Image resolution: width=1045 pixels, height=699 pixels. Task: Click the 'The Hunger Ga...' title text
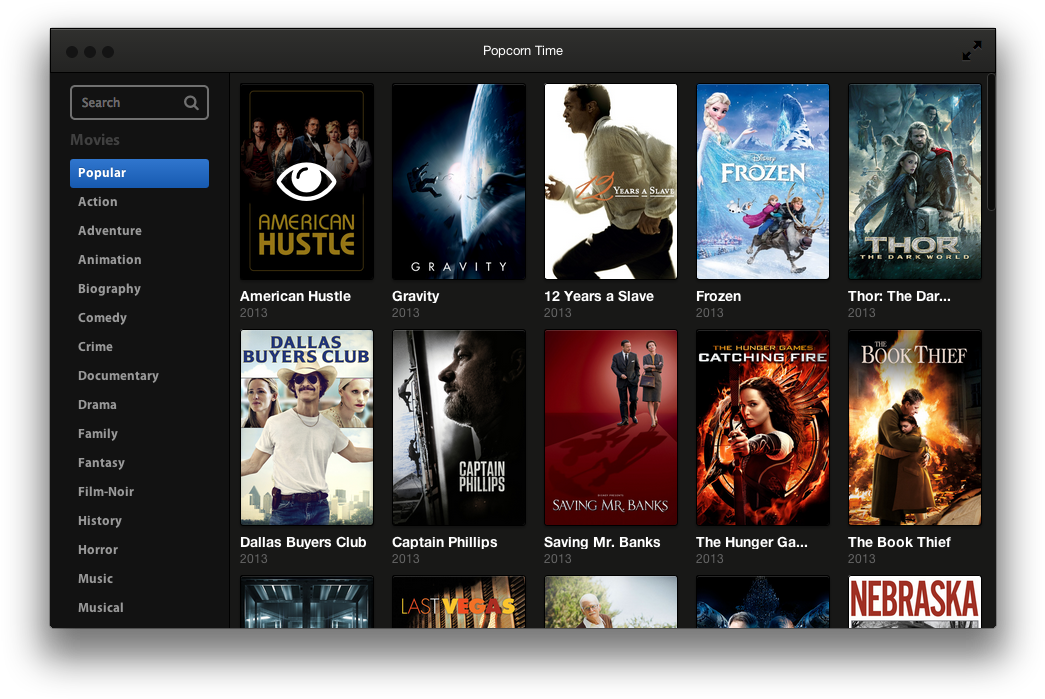[752, 542]
